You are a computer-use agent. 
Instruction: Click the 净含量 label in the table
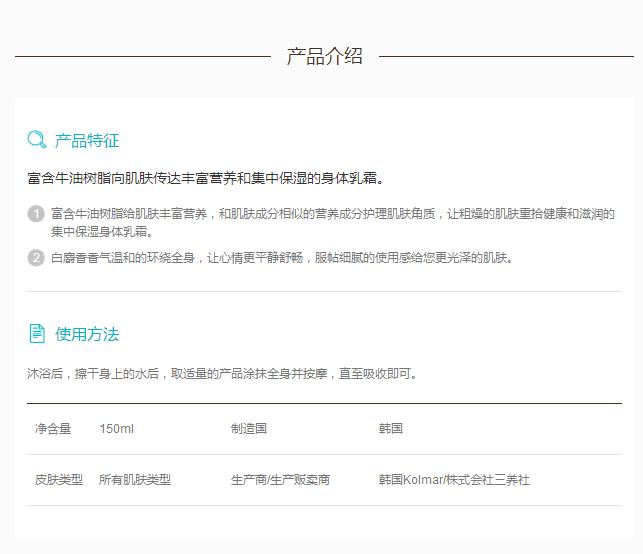pyautogui.click(x=53, y=429)
